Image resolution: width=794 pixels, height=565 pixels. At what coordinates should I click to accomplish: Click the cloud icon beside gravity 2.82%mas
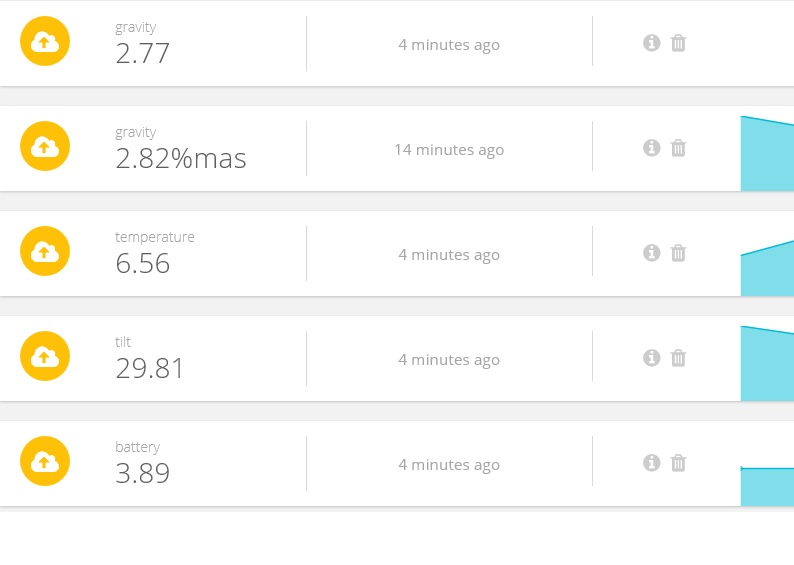[45, 147]
